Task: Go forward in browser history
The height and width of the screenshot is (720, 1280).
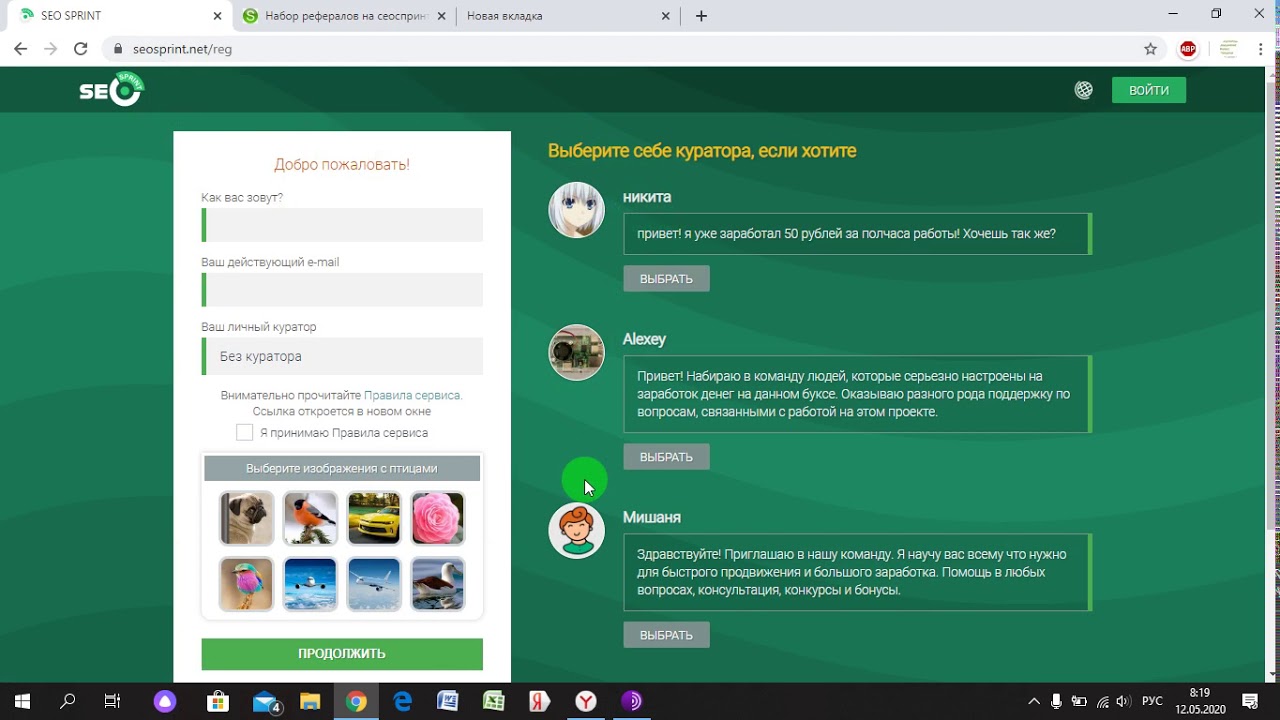Action: pyautogui.click(x=50, y=48)
